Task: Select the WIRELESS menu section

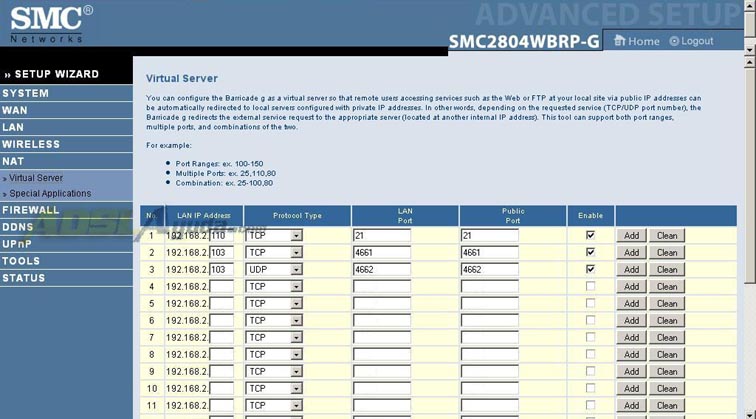Action: click(x=66, y=144)
